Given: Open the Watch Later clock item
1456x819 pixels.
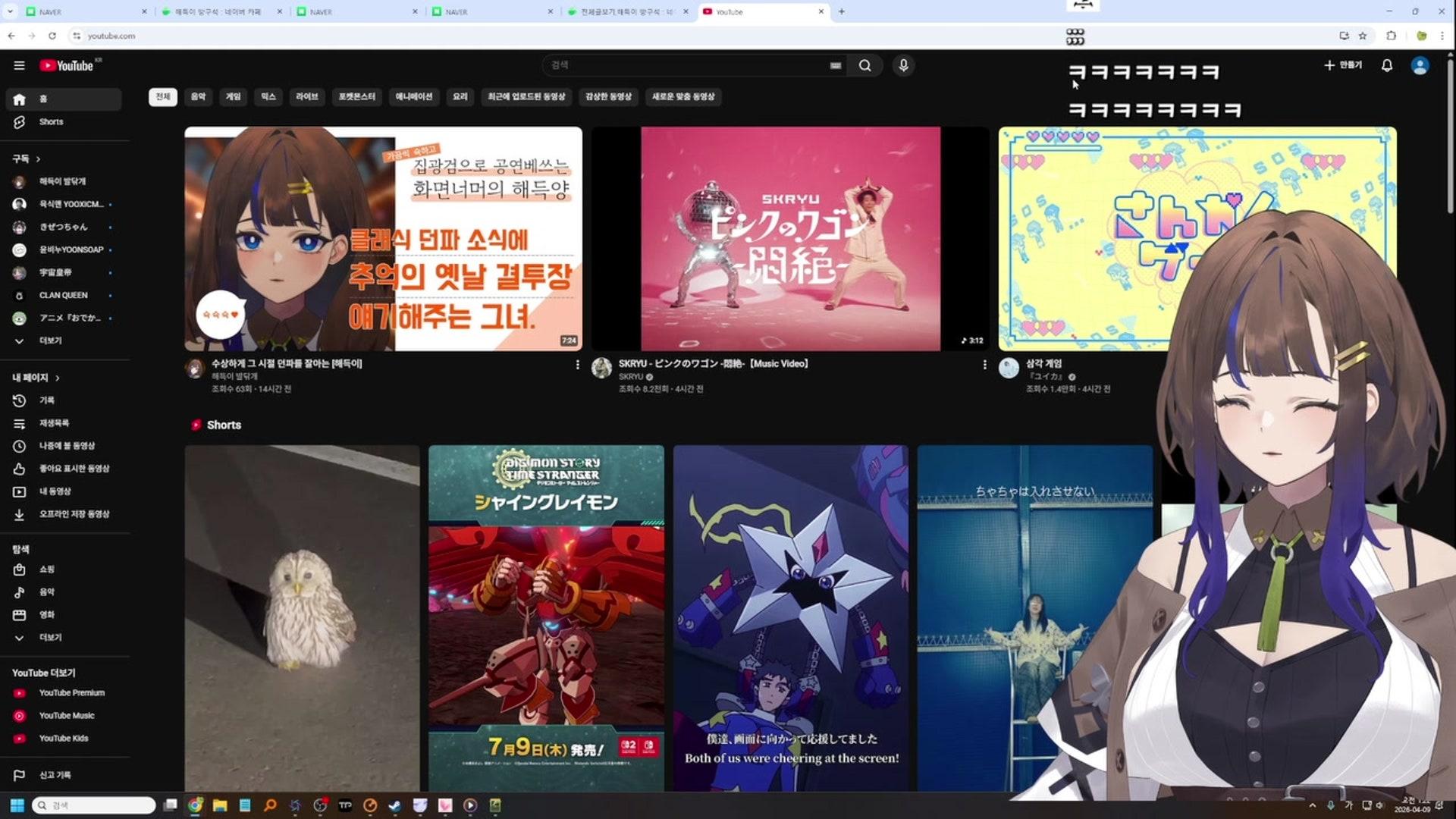Looking at the screenshot, I should pos(66,446).
